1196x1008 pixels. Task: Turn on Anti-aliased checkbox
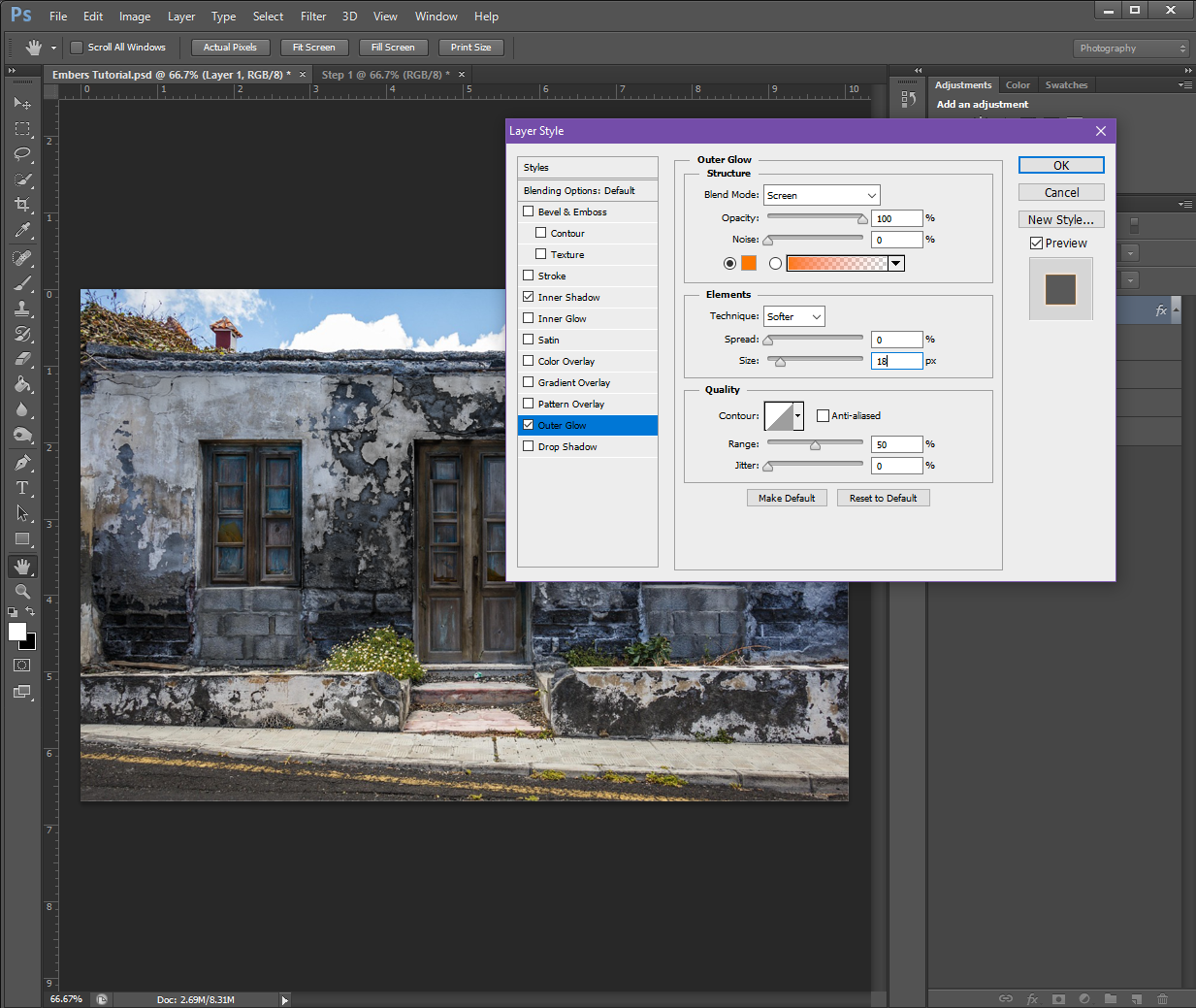(824, 416)
